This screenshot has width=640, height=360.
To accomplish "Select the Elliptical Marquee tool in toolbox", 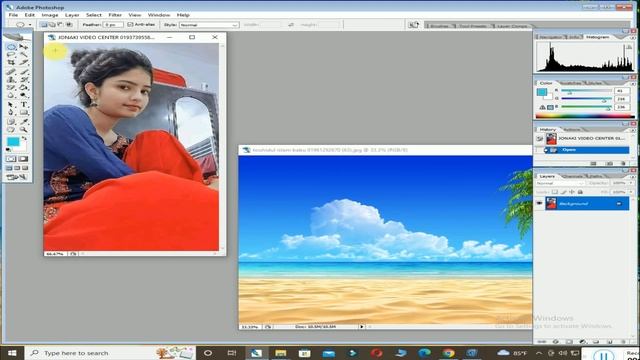I will [x=11, y=47].
